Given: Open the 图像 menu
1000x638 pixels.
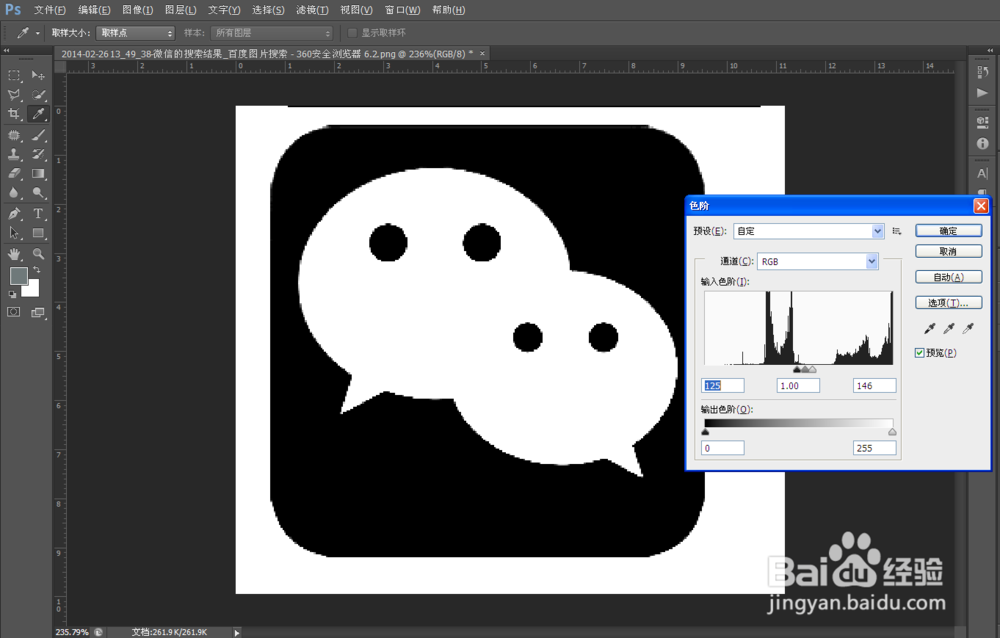Looking at the screenshot, I should (x=137, y=10).
